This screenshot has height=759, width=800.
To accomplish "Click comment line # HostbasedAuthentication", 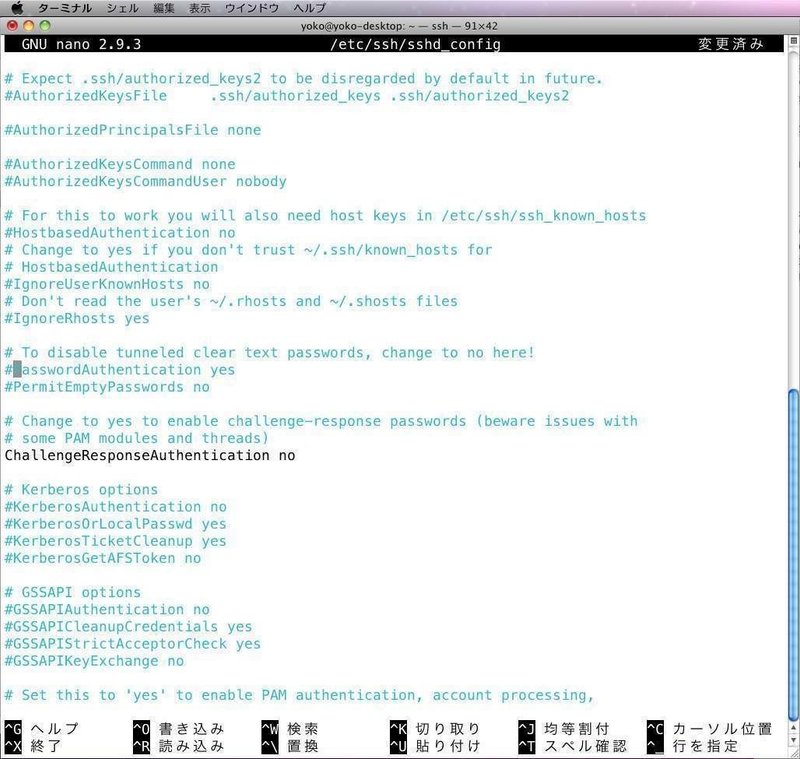I will [x=111, y=267].
